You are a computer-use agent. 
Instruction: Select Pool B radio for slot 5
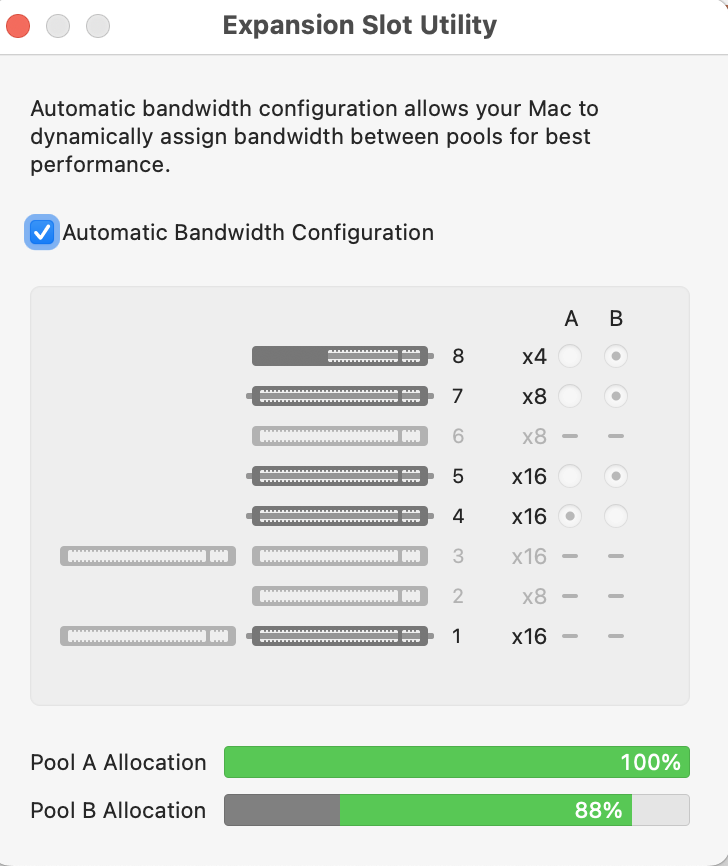click(x=616, y=476)
